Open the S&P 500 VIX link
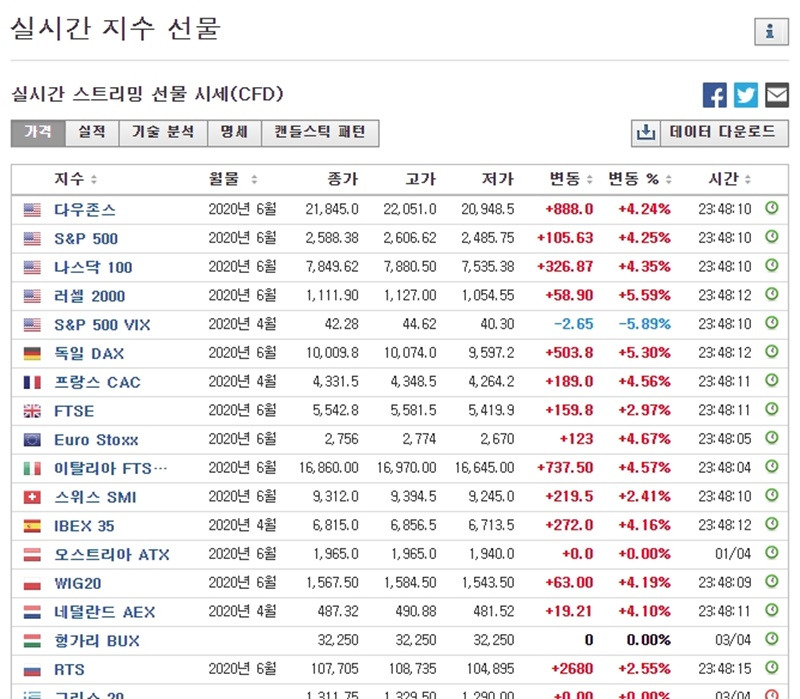This screenshot has width=800, height=699. 102,325
